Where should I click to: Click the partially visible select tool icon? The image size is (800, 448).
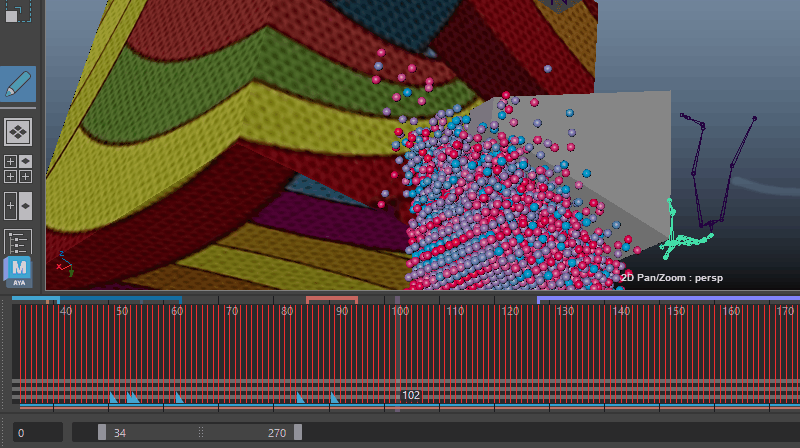click(17, 11)
